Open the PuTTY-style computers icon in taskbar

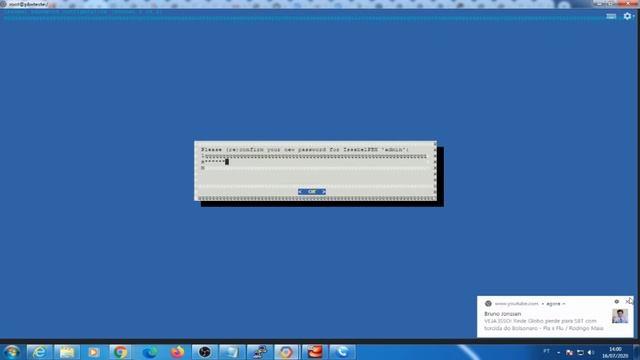click(260, 352)
